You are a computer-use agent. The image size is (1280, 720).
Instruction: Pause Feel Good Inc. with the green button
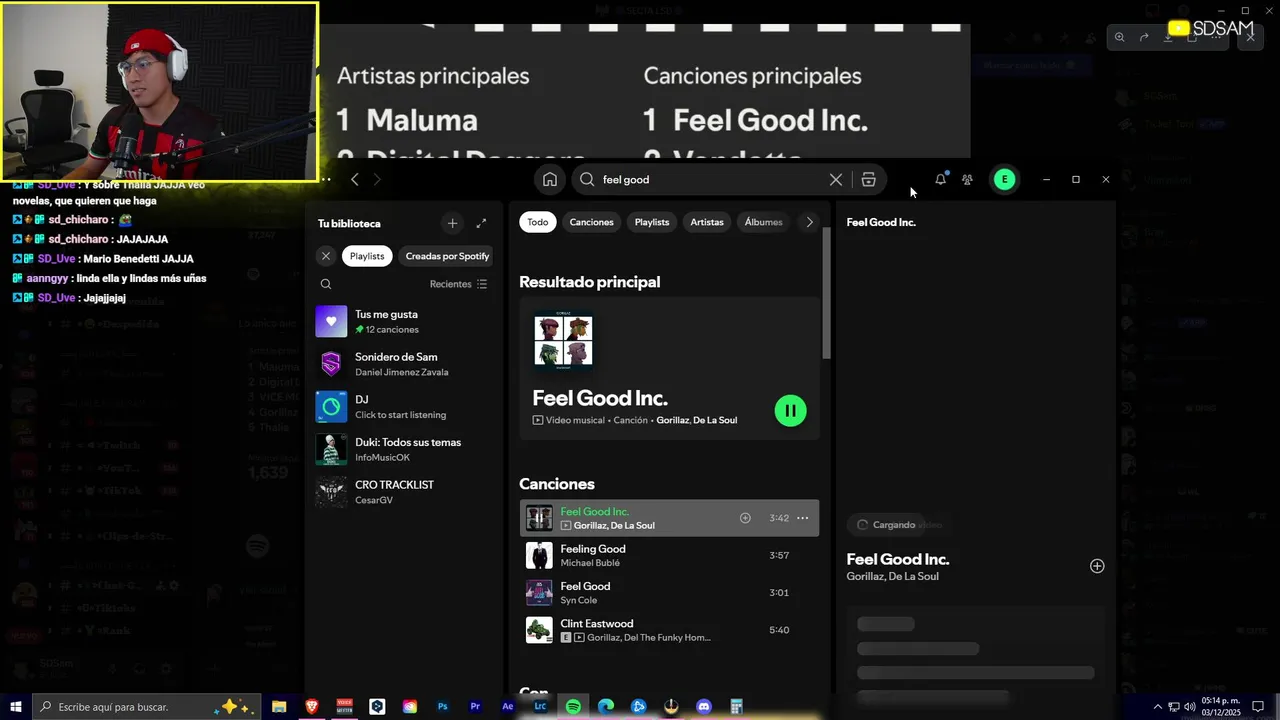point(790,410)
